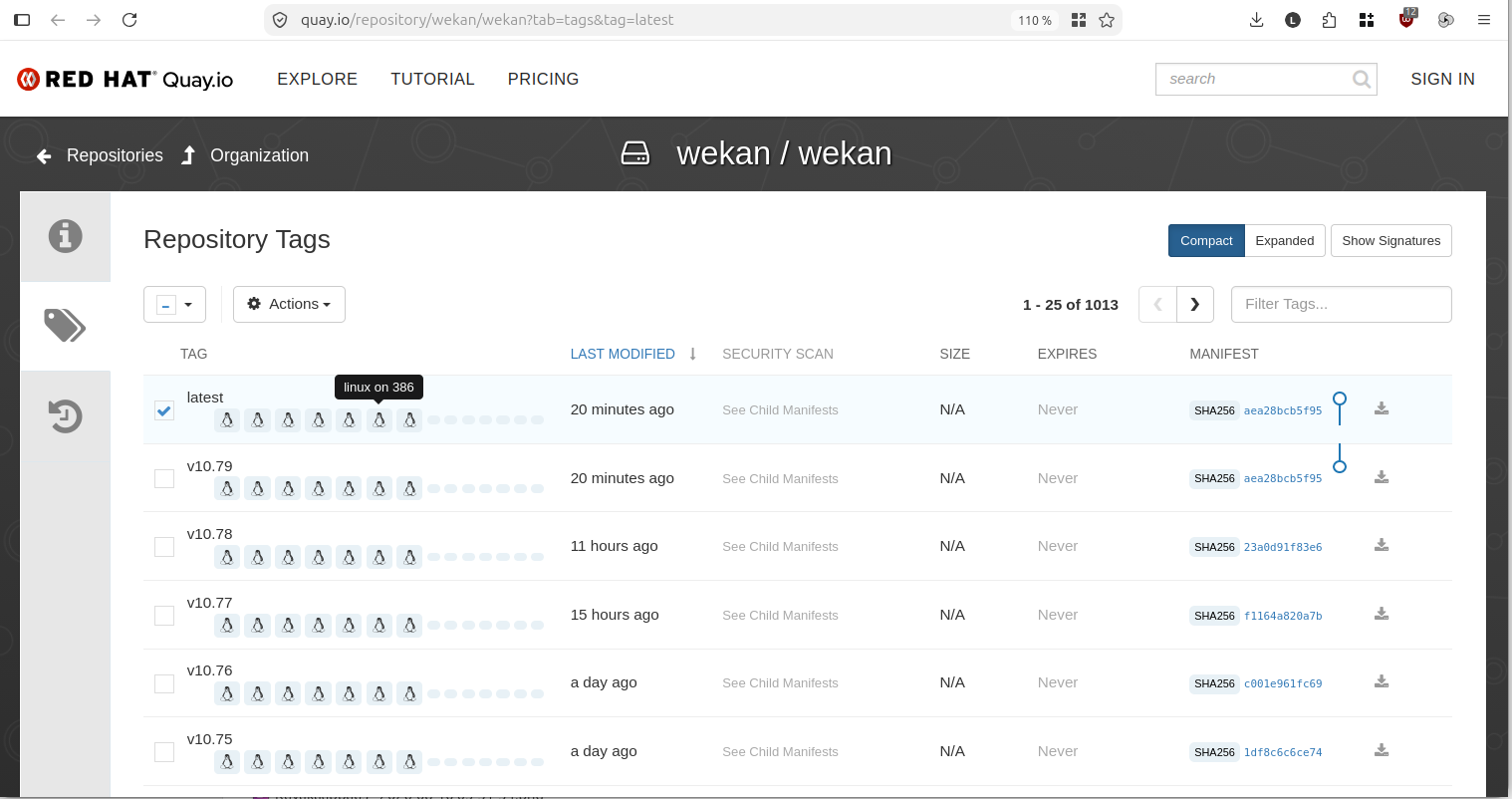Uncheck the latest tag checkbox
This screenshot has height=799, width=1512.
coord(164,410)
